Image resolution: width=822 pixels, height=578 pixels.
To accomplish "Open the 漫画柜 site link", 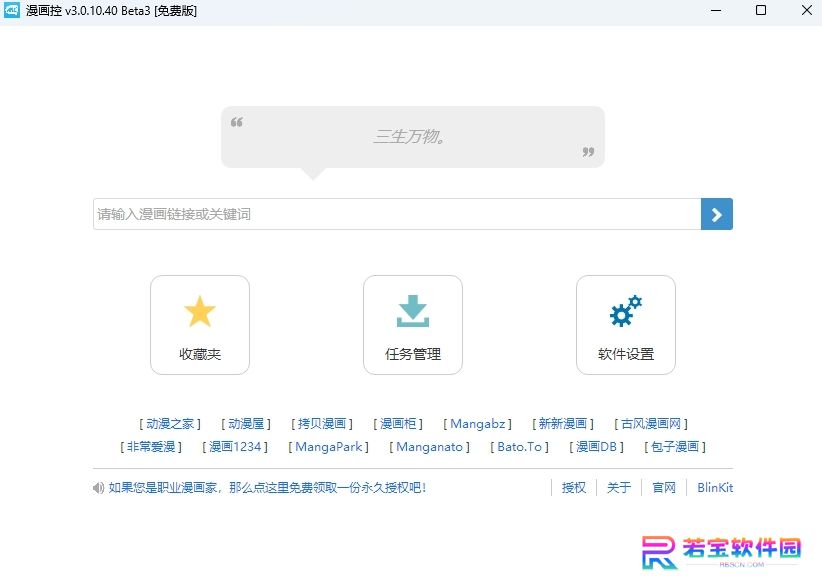I will 398,423.
